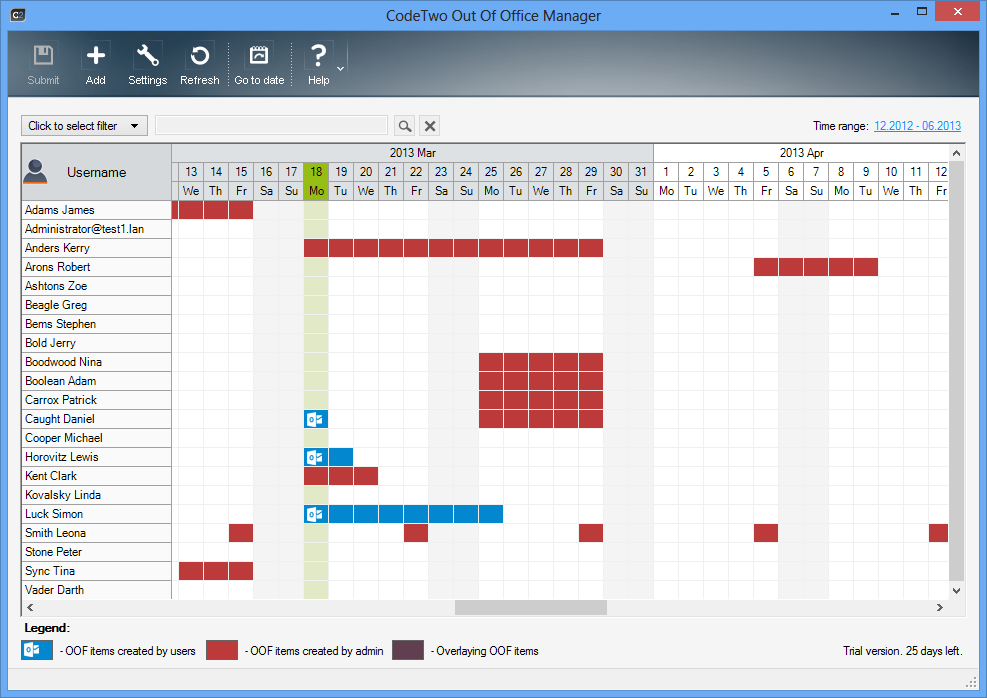Select user Horovitz Lewis

coord(96,457)
